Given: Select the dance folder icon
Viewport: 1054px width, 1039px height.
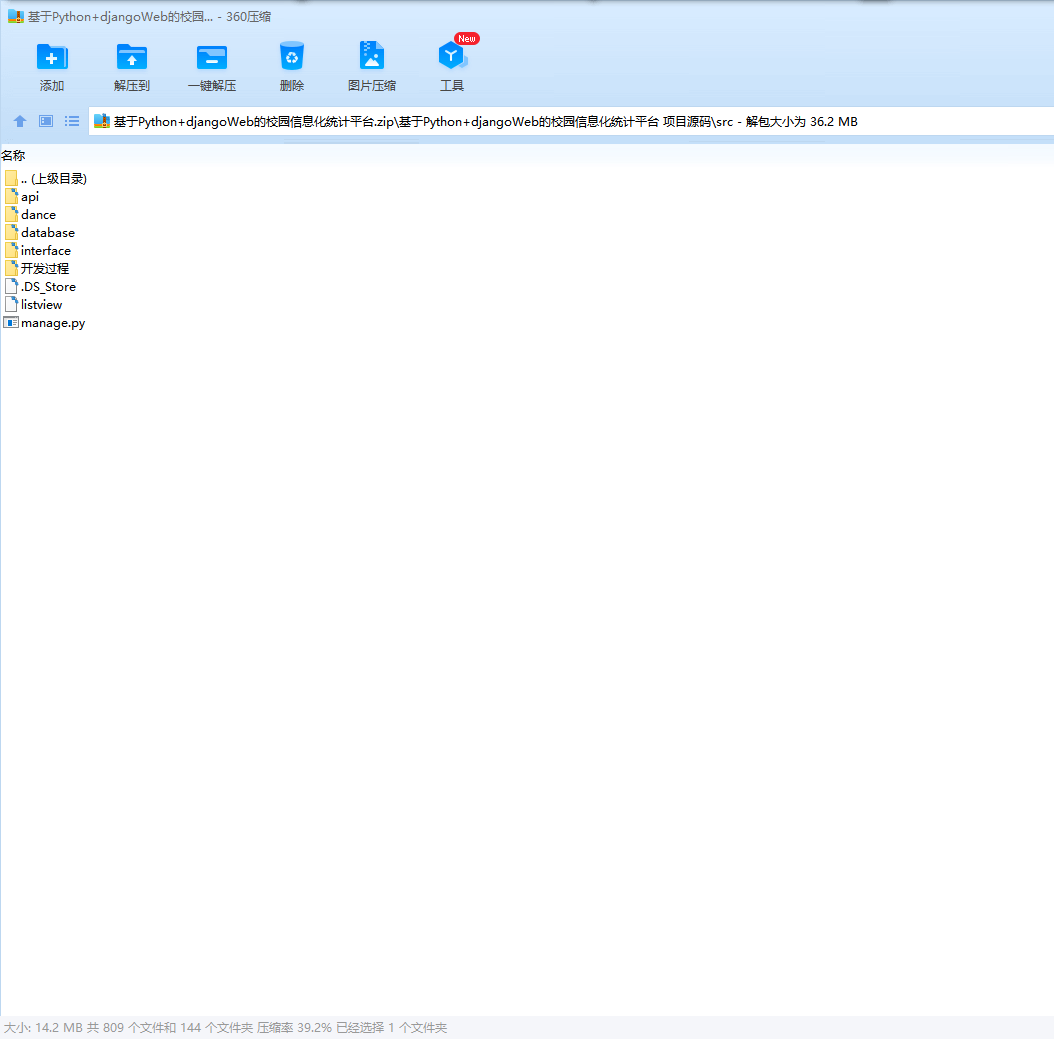Looking at the screenshot, I should [11, 214].
